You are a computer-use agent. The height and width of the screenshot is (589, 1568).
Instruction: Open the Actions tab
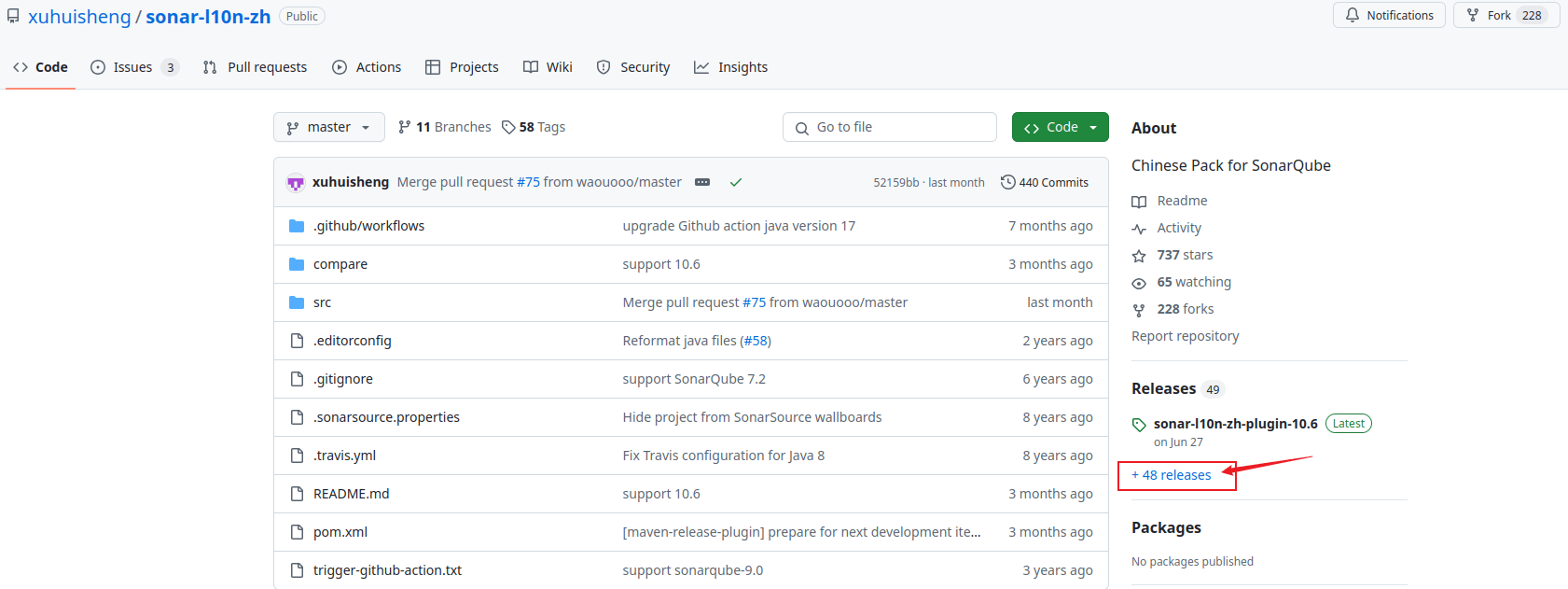pyautogui.click(x=367, y=67)
